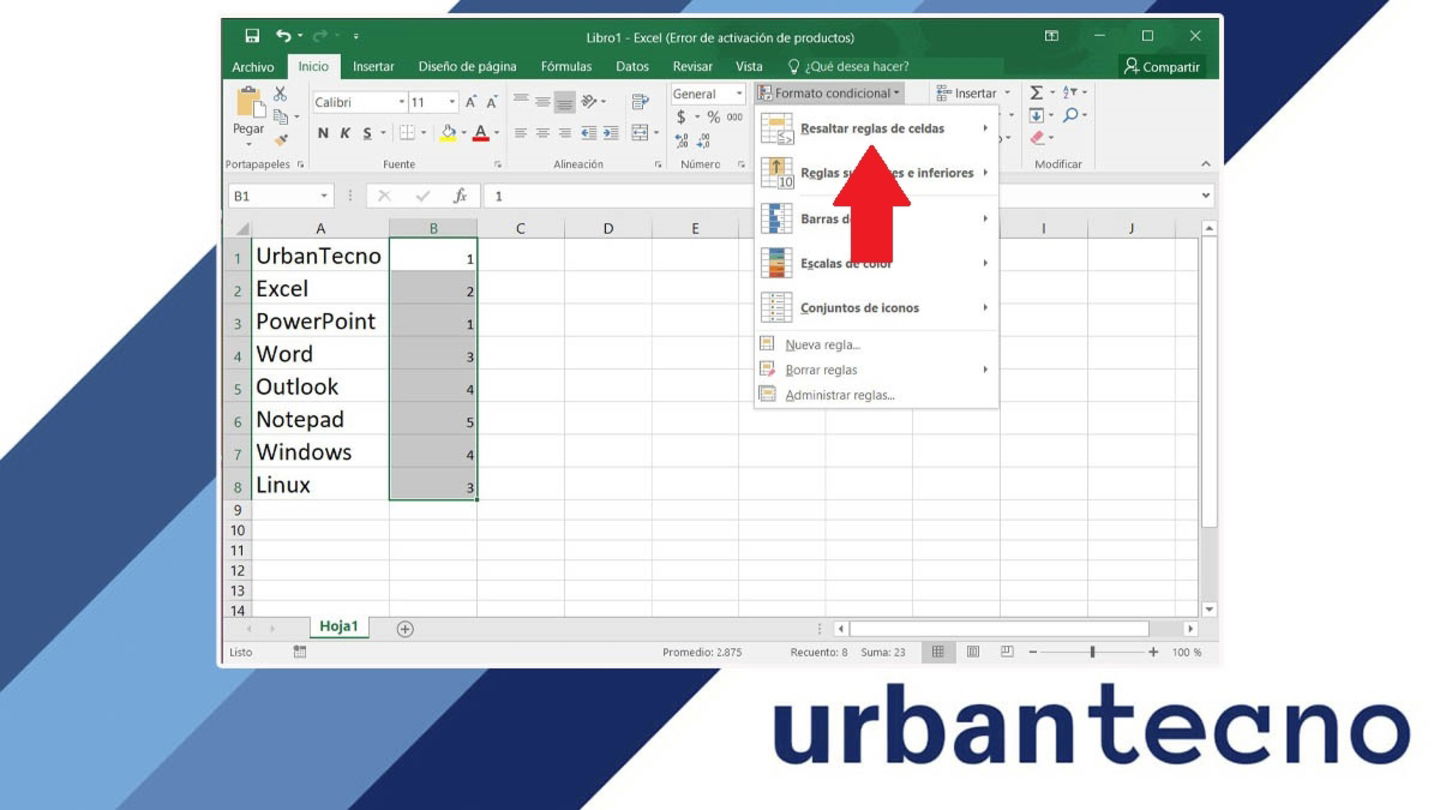Click the Insertar cells button
Viewport: 1440px width, 810px height.
(x=972, y=93)
